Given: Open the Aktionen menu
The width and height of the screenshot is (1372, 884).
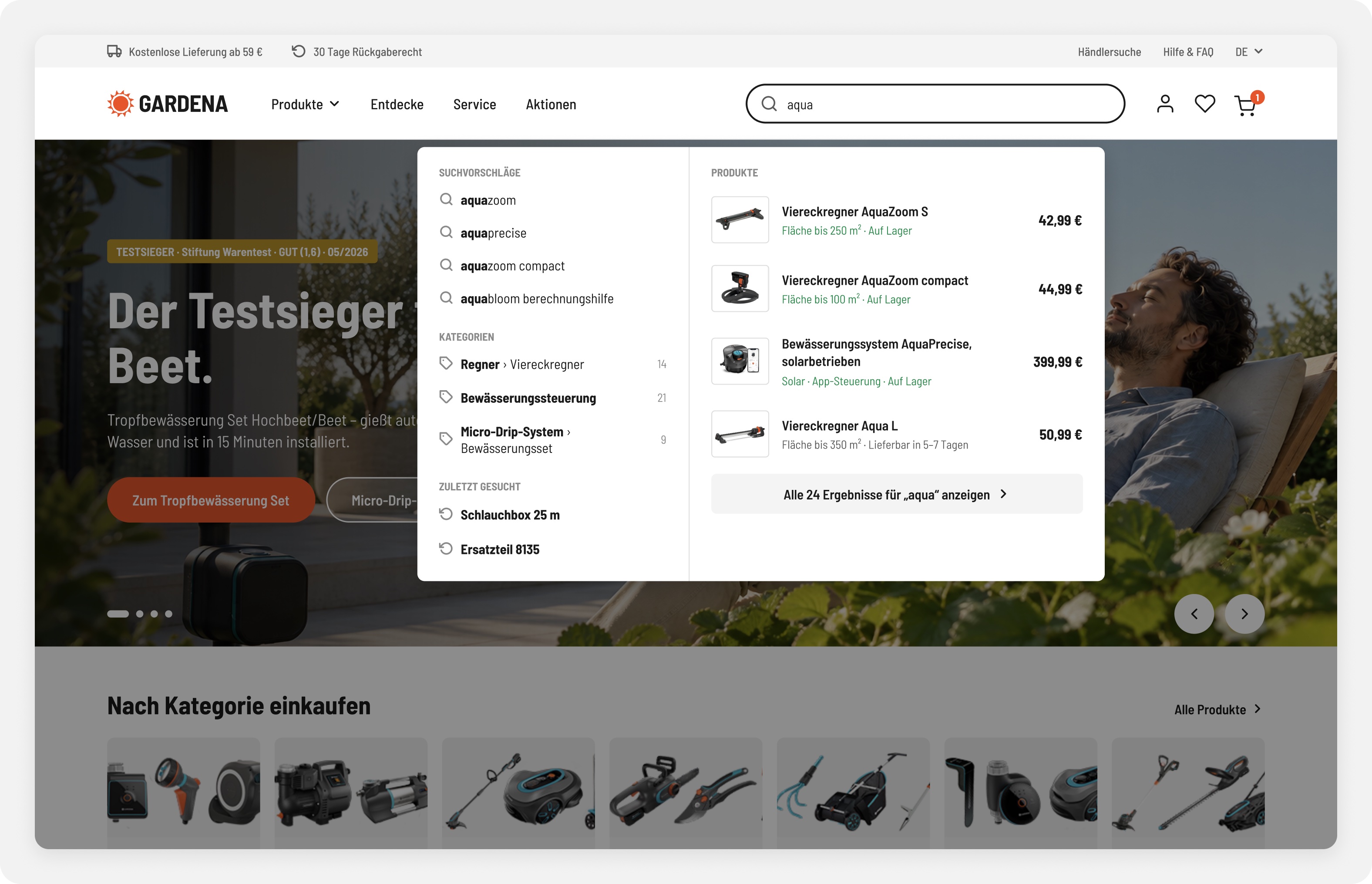Looking at the screenshot, I should pos(551,105).
